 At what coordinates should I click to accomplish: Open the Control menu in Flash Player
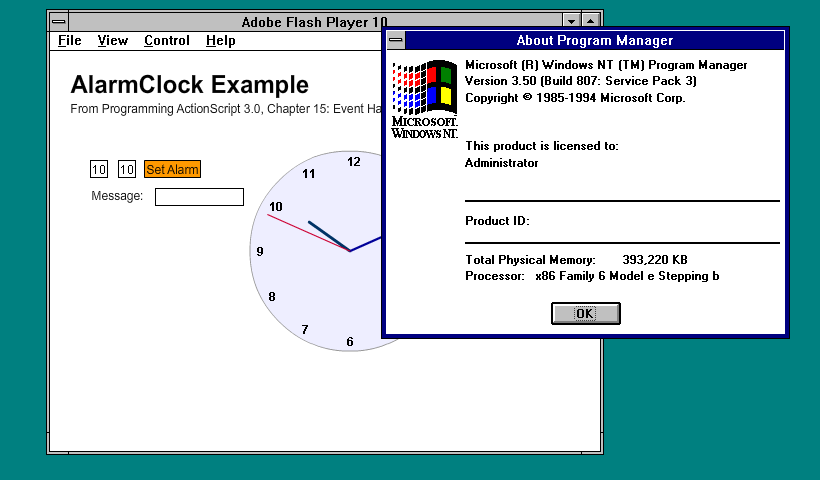tap(167, 41)
